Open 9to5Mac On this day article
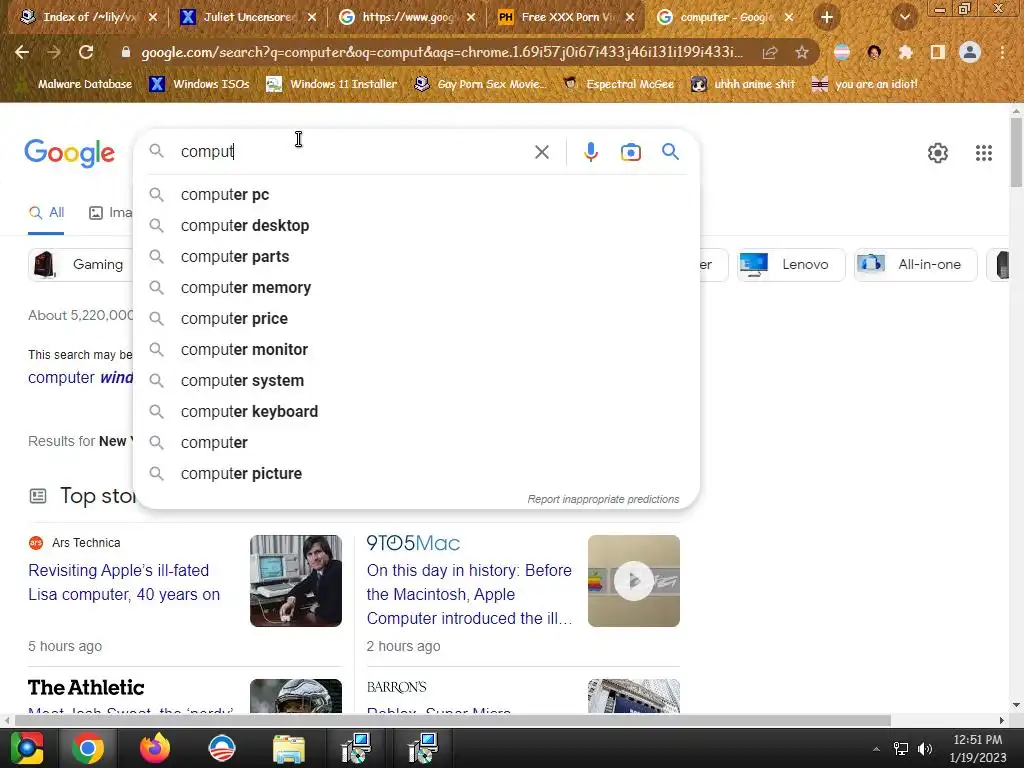Viewport: 1024px width, 768px height. coord(469,594)
